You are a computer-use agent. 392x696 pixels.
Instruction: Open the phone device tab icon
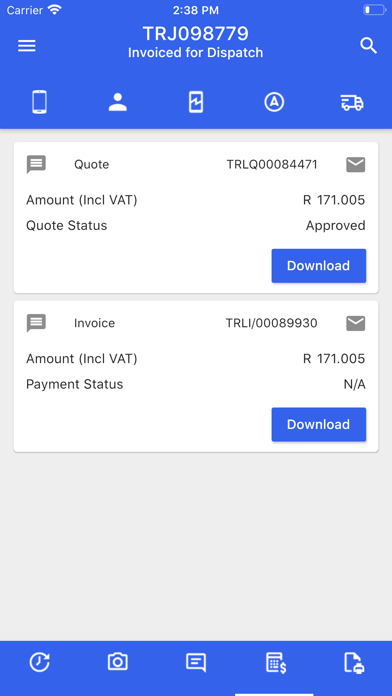tap(40, 102)
